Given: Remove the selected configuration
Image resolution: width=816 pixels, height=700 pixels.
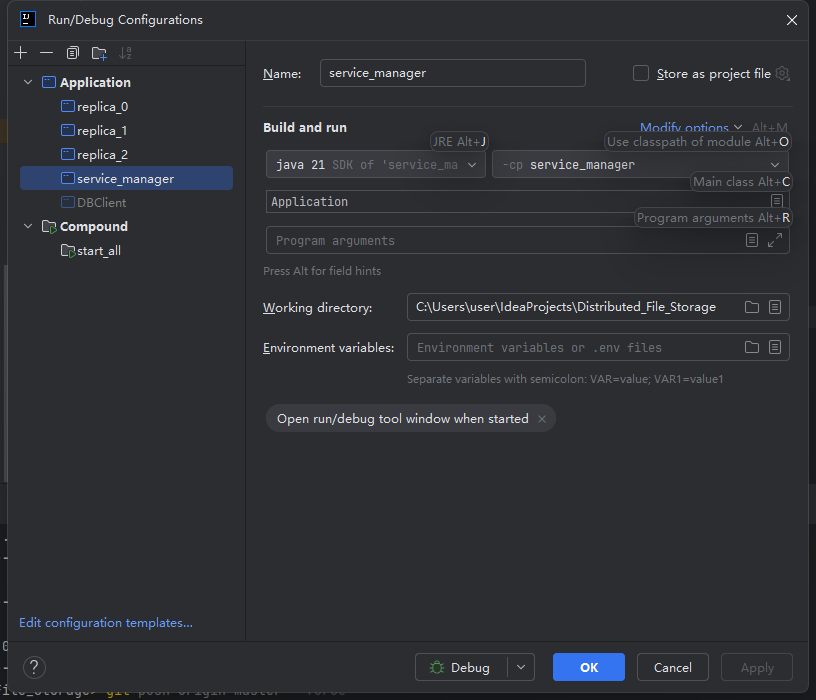Looking at the screenshot, I should click(46, 53).
